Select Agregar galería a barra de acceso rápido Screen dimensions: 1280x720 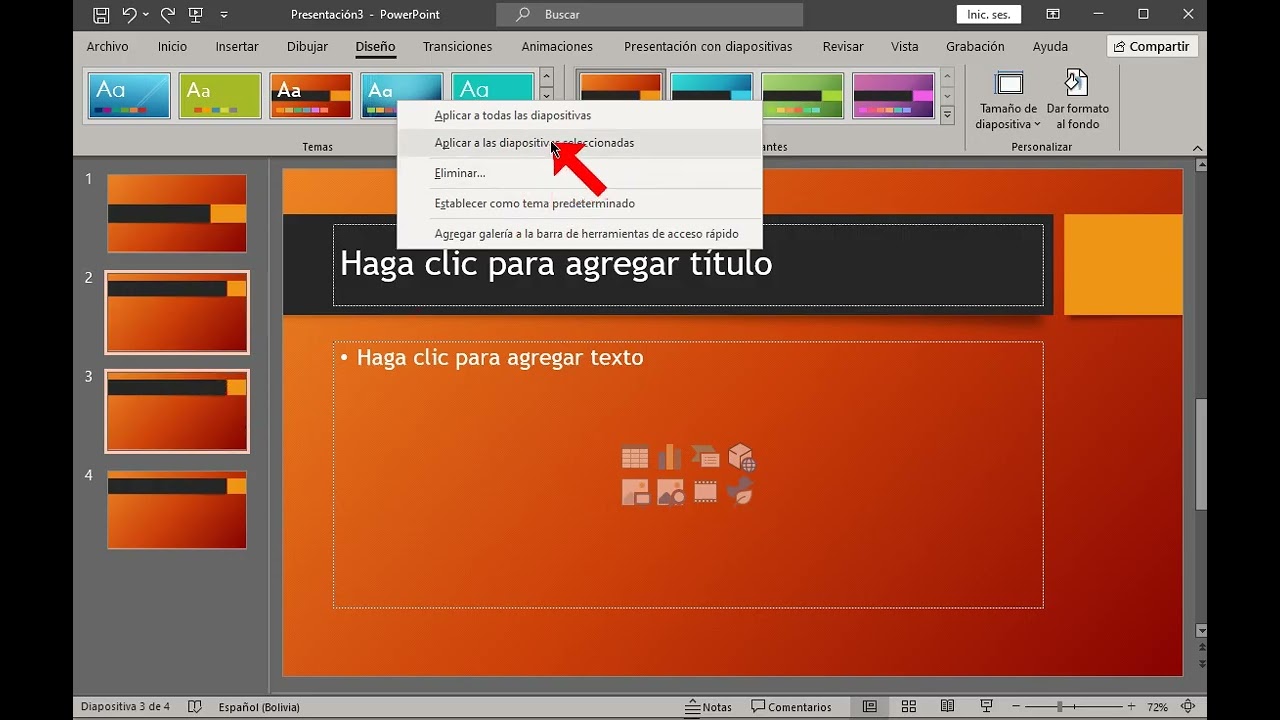(580, 234)
